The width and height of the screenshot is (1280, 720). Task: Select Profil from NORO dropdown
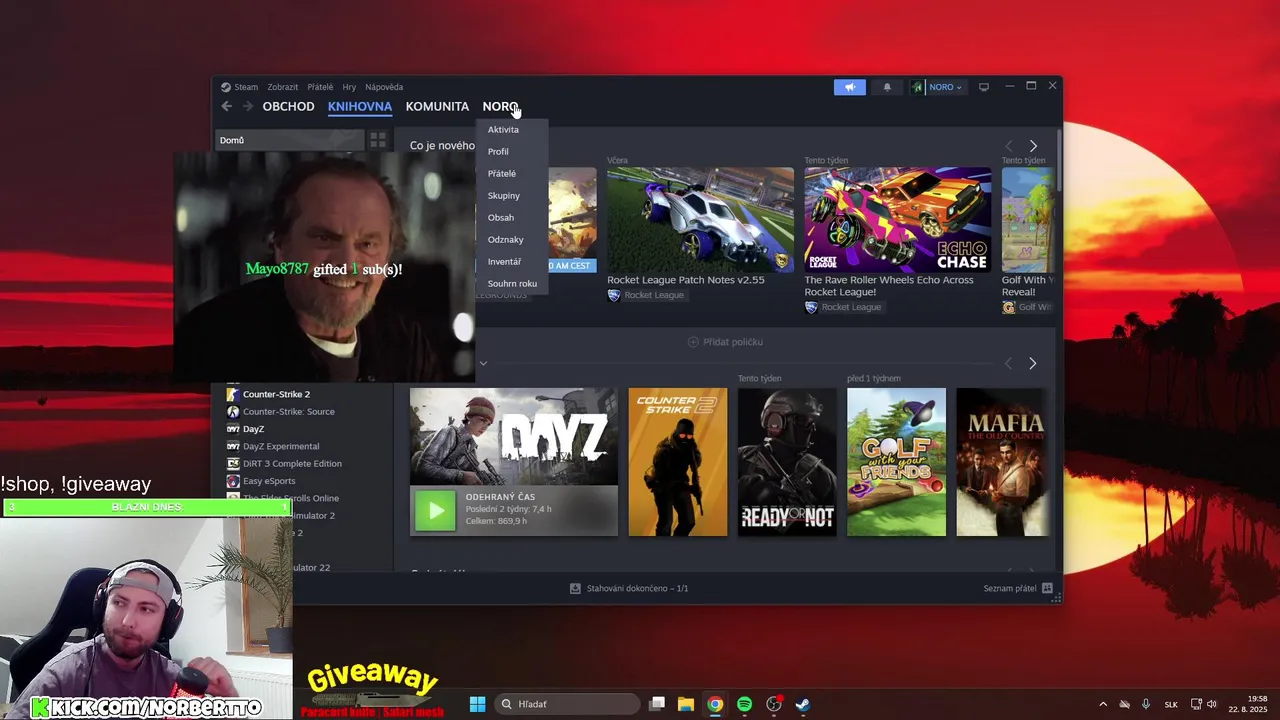tap(512, 151)
